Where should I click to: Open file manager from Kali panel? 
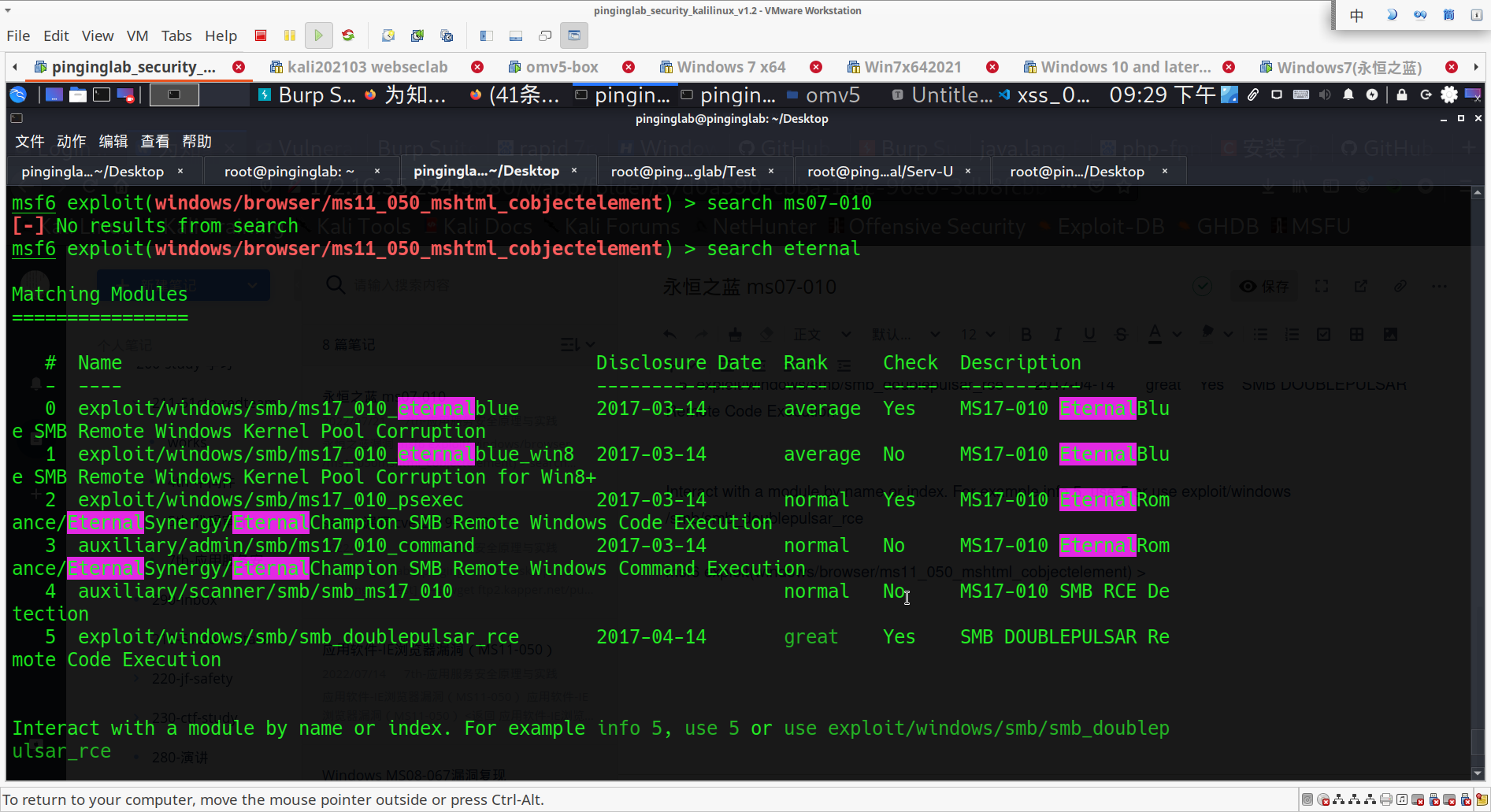[x=78, y=95]
